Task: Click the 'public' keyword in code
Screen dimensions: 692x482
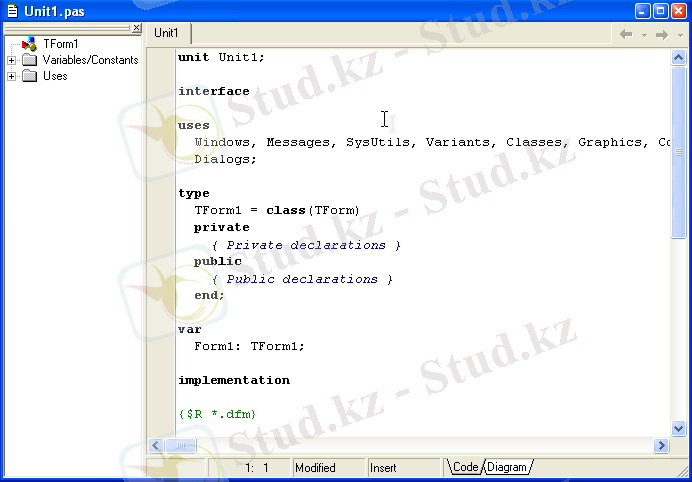Action: 218,261
